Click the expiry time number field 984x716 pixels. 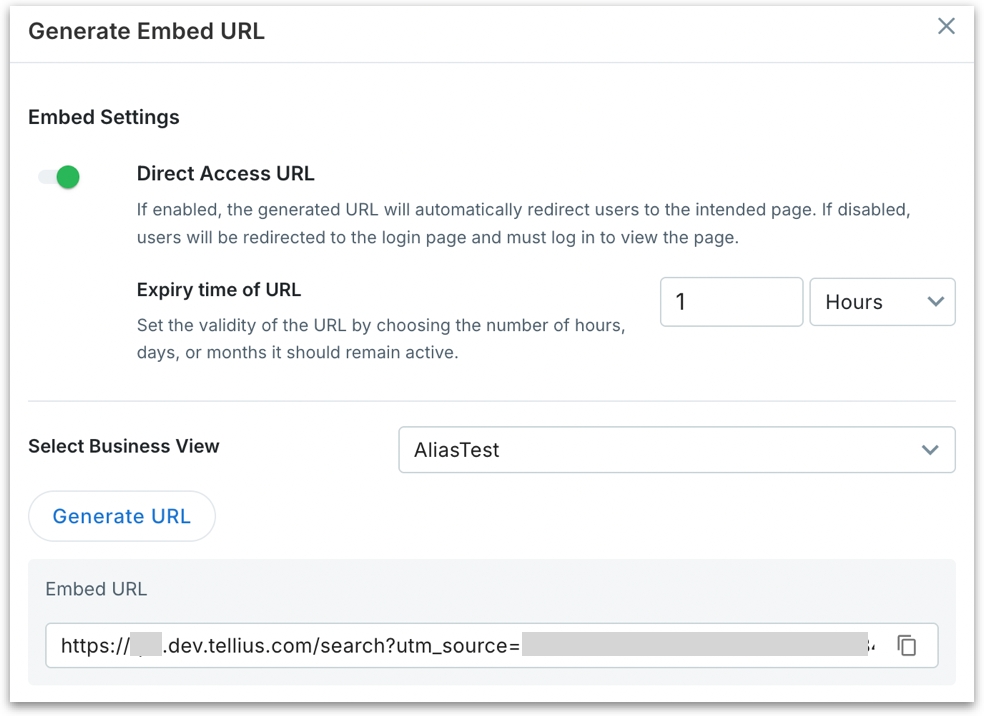click(731, 302)
